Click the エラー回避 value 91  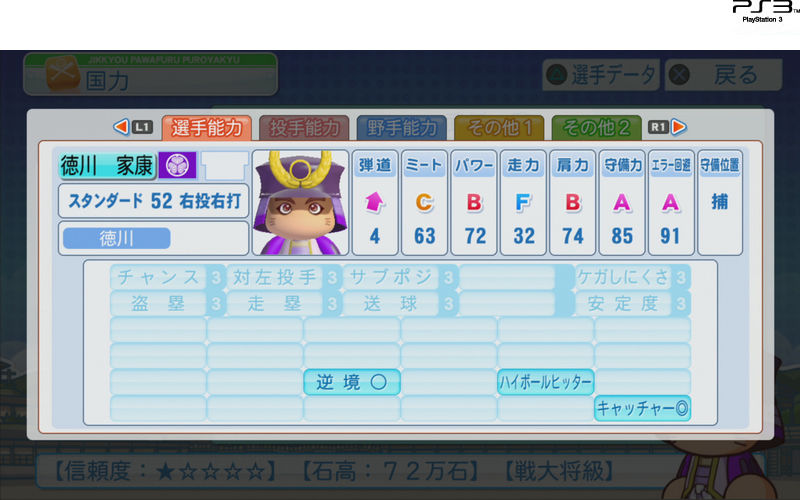coord(670,236)
